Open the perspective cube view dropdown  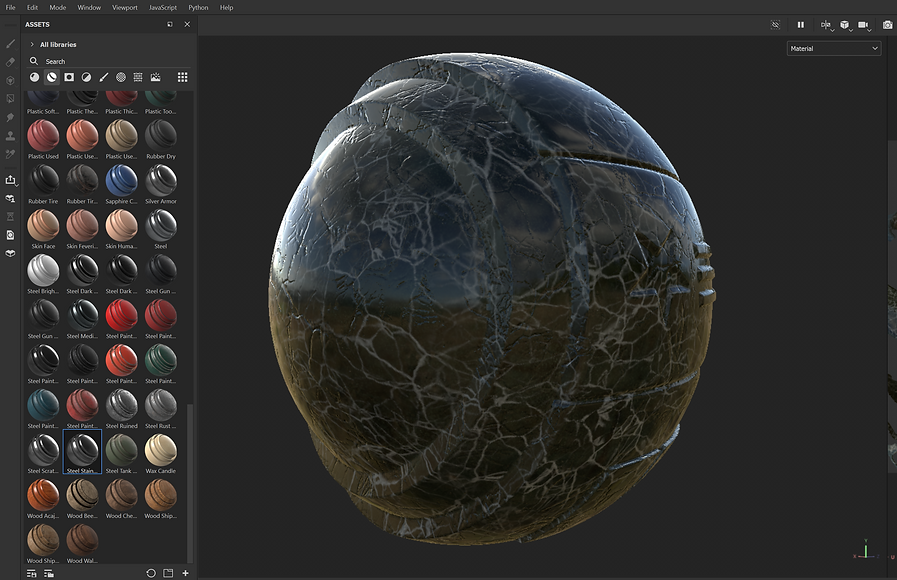tap(846, 25)
